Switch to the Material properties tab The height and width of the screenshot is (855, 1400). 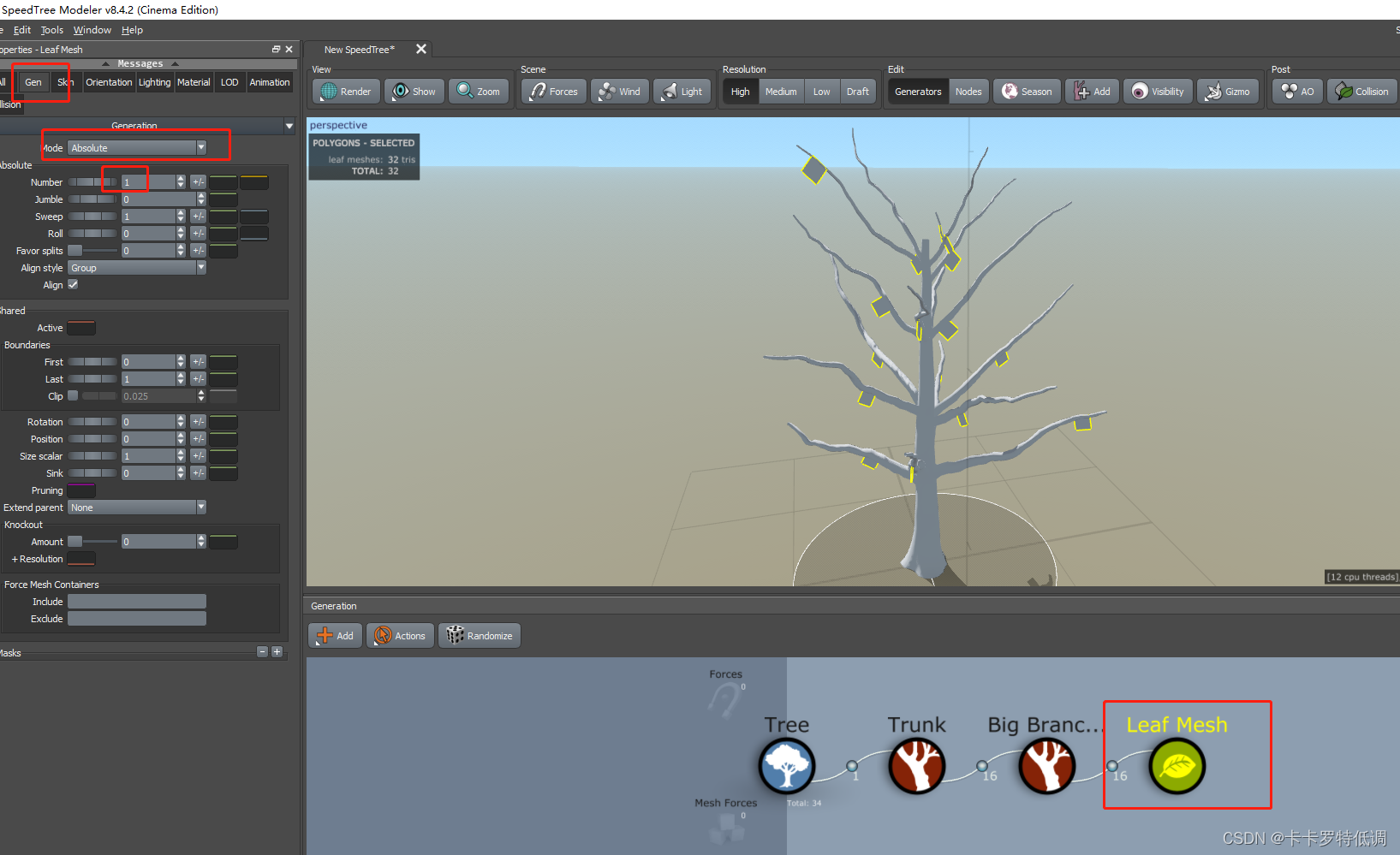194,82
